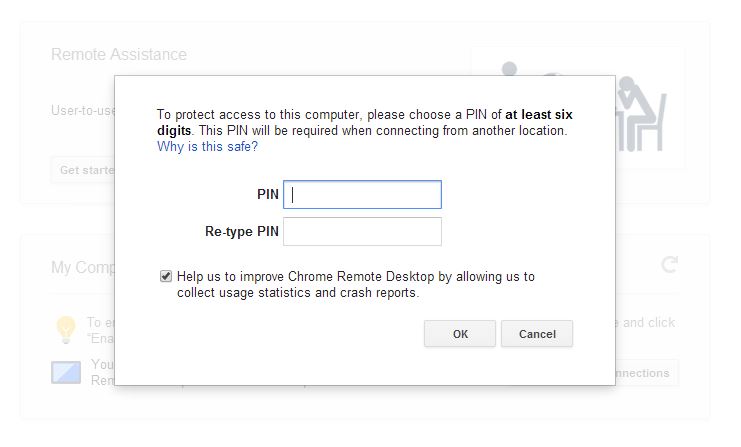Uncheck the usage statistics checkbox
The image size is (741, 447).
(x=166, y=276)
